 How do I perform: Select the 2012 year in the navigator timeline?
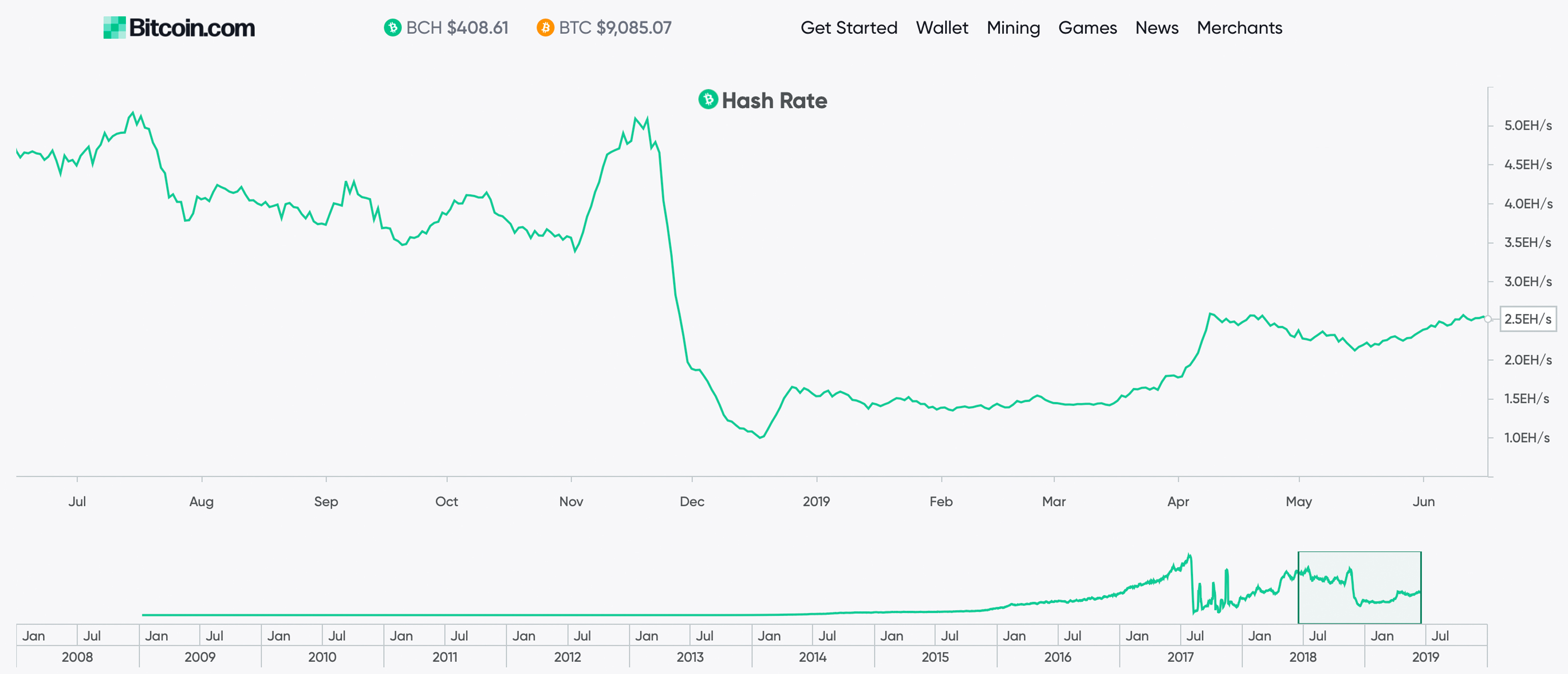(x=567, y=657)
